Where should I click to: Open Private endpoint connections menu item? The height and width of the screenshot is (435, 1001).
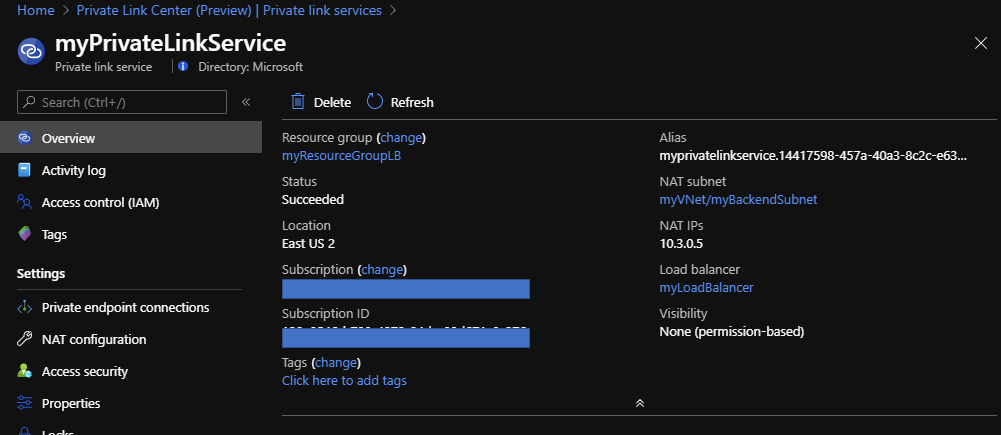[131, 307]
